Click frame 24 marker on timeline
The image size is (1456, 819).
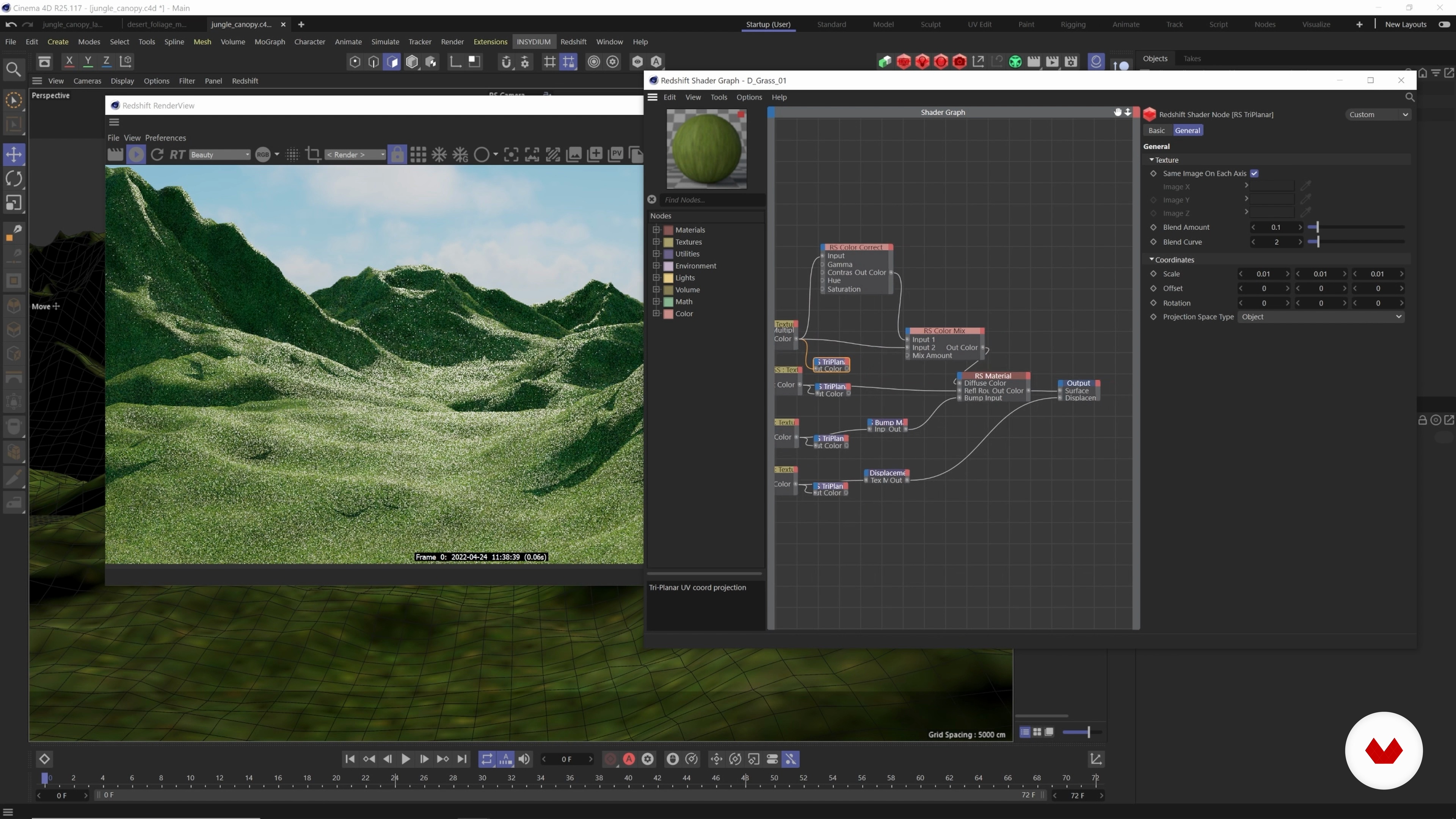[395, 778]
